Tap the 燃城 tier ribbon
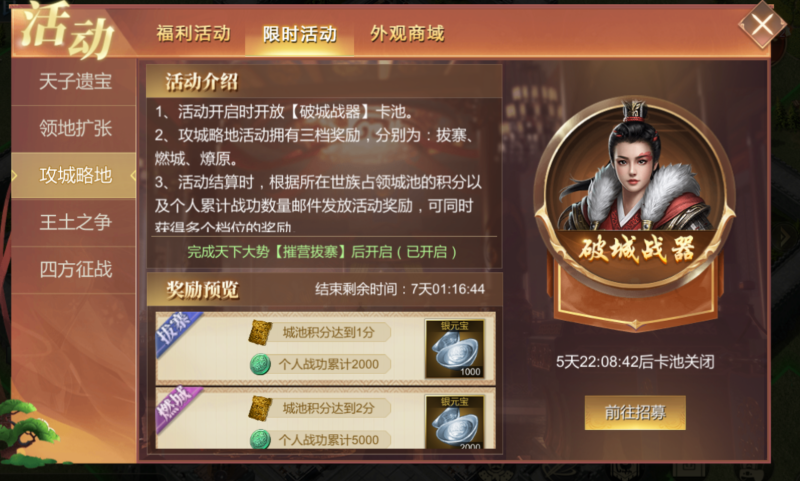Viewport: 800px width, 481px height. (x=177, y=408)
